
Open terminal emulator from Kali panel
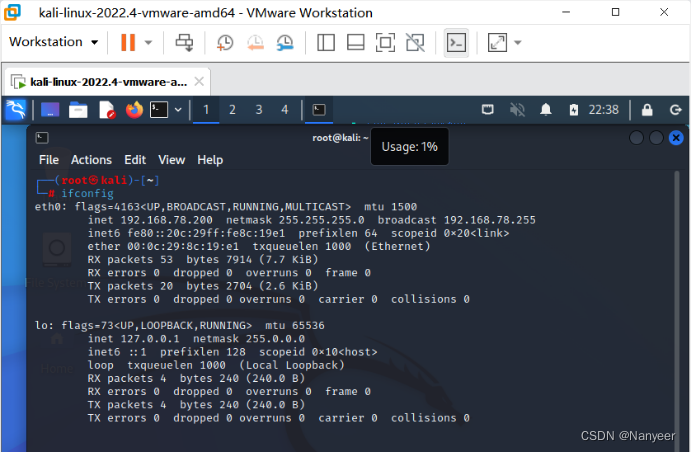coord(159,109)
